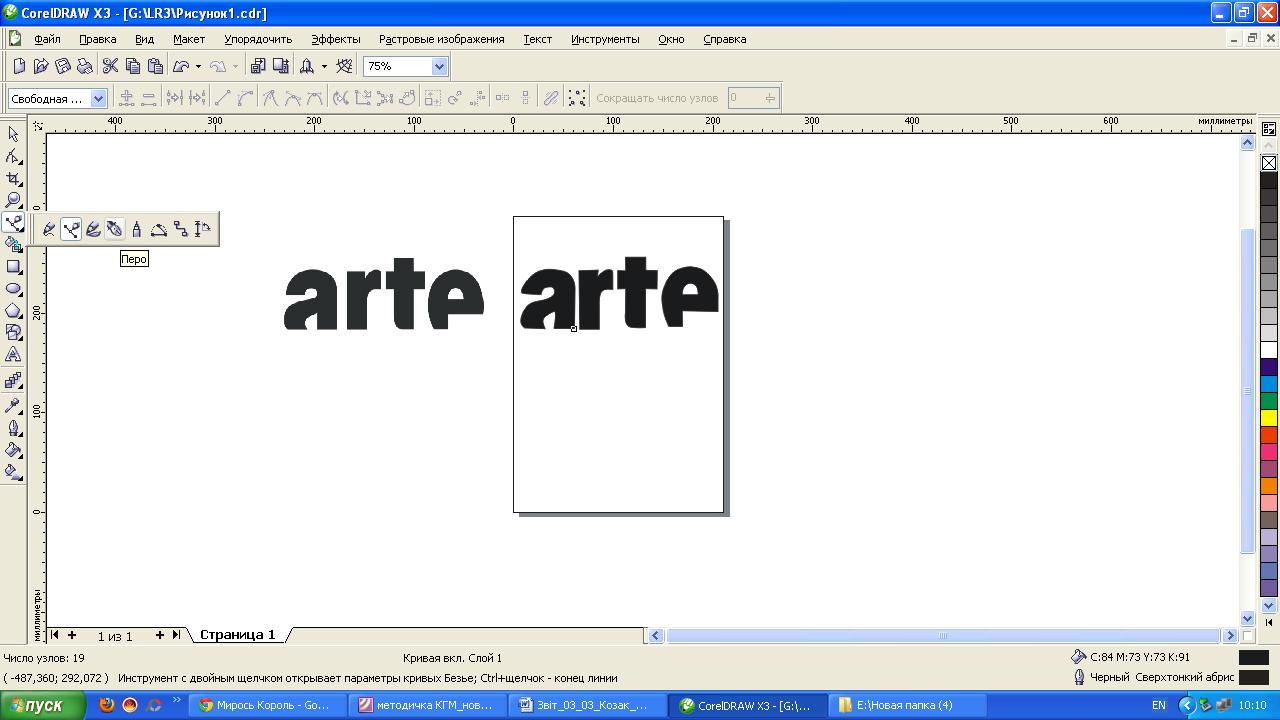
Task: Select the Smart Fill tool
Action: pyautogui.click(x=13, y=244)
